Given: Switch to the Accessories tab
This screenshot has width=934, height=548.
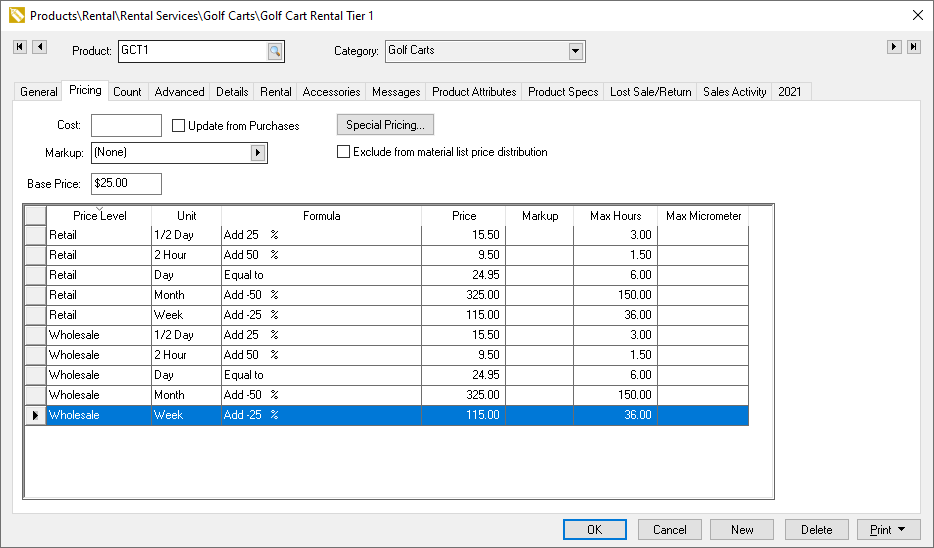Looking at the screenshot, I should pyautogui.click(x=331, y=92).
